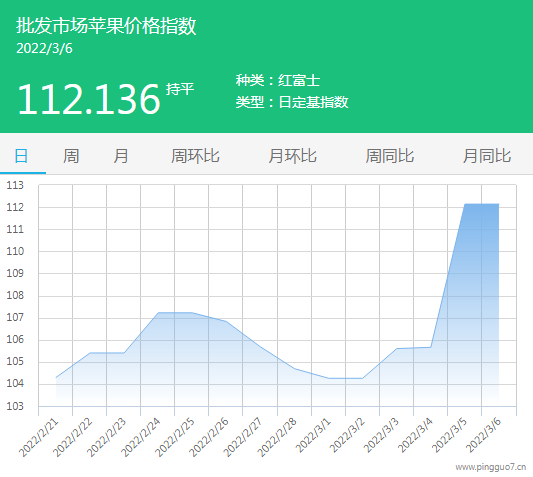Select the 周同比 tab
This screenshot has height=477, width=533.
[390, 156]
